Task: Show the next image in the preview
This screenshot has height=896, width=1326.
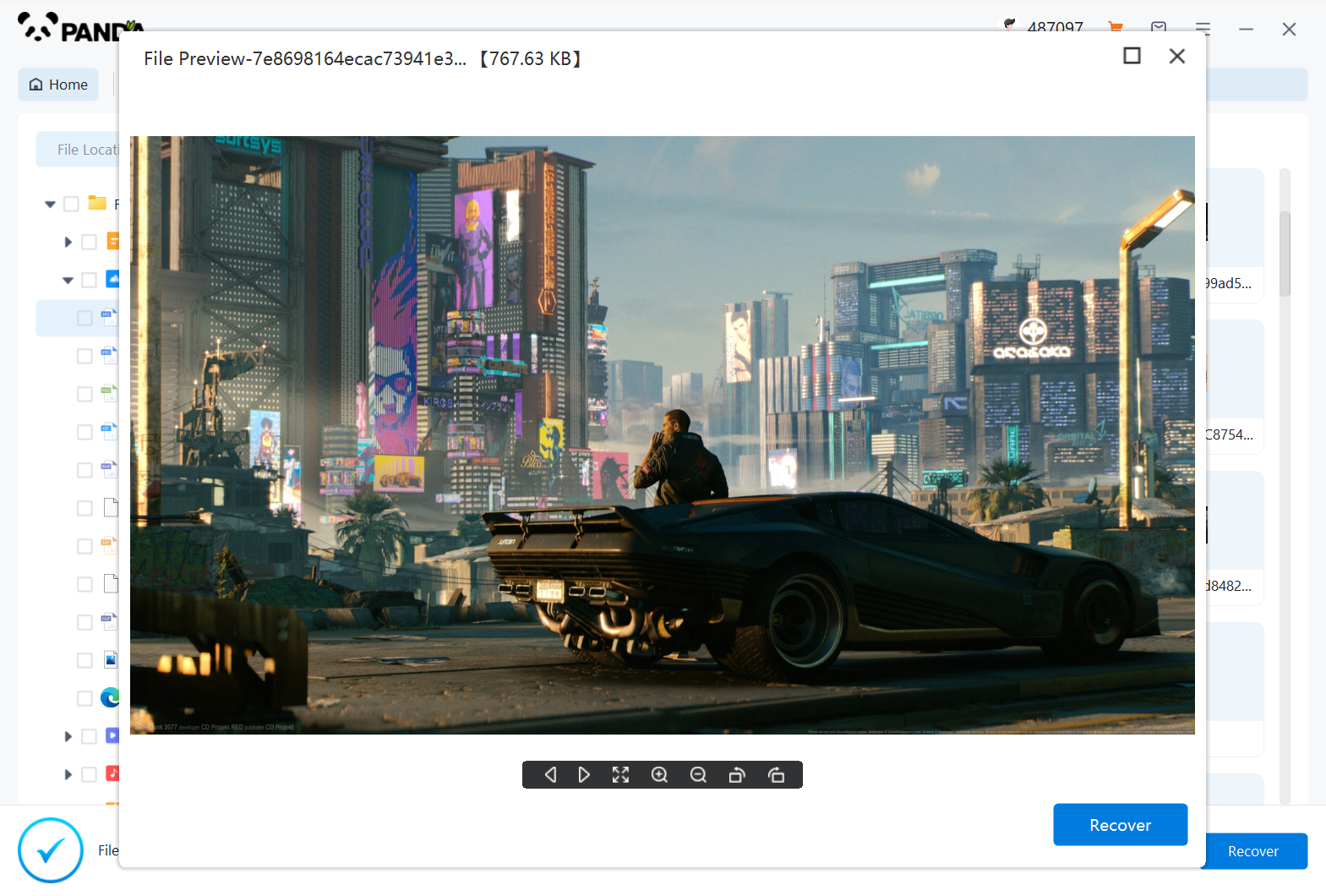Action: click(584, 774)
